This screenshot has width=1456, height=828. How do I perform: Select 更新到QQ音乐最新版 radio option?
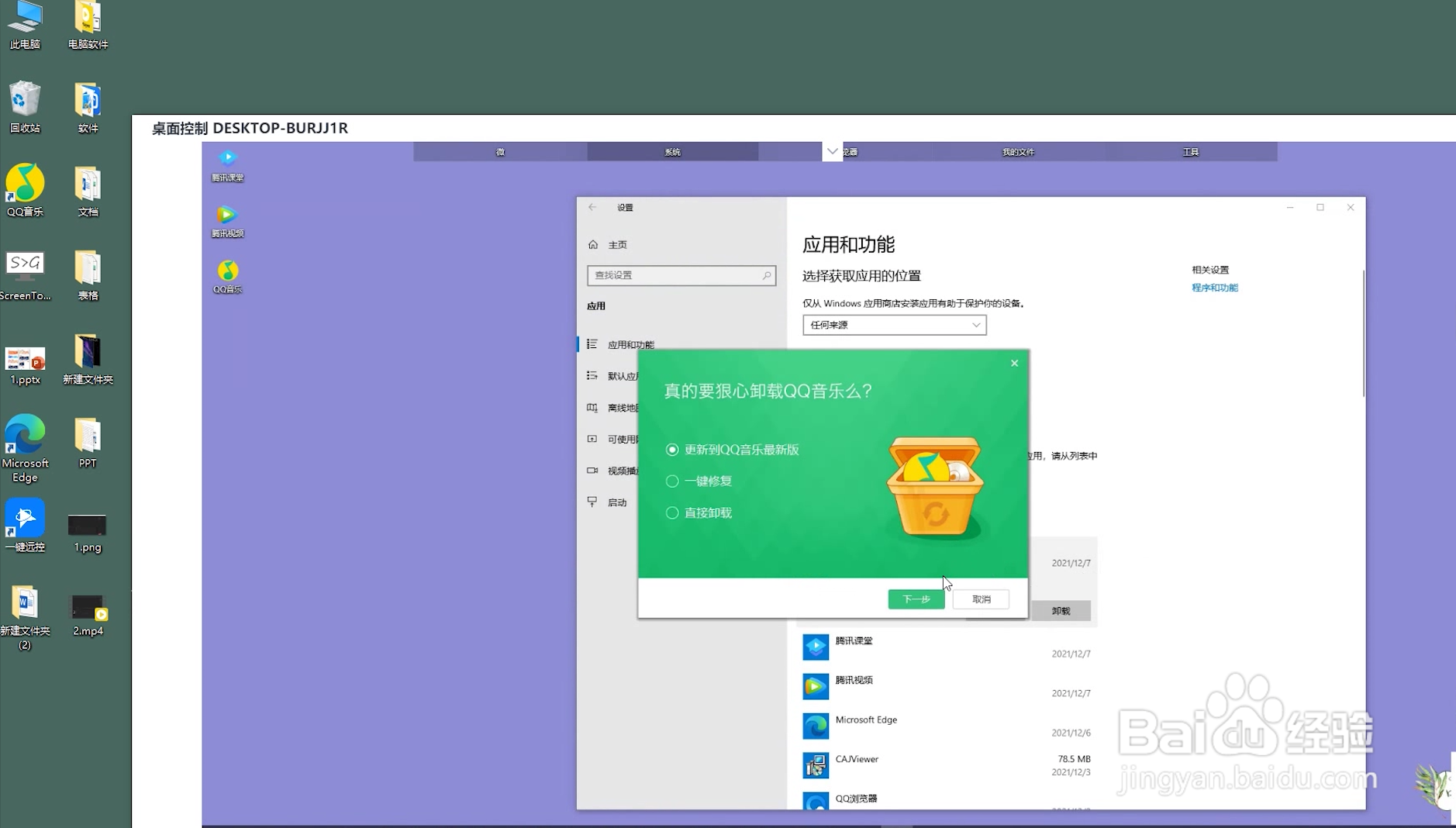pyautogui.click(x=672, y=450)
